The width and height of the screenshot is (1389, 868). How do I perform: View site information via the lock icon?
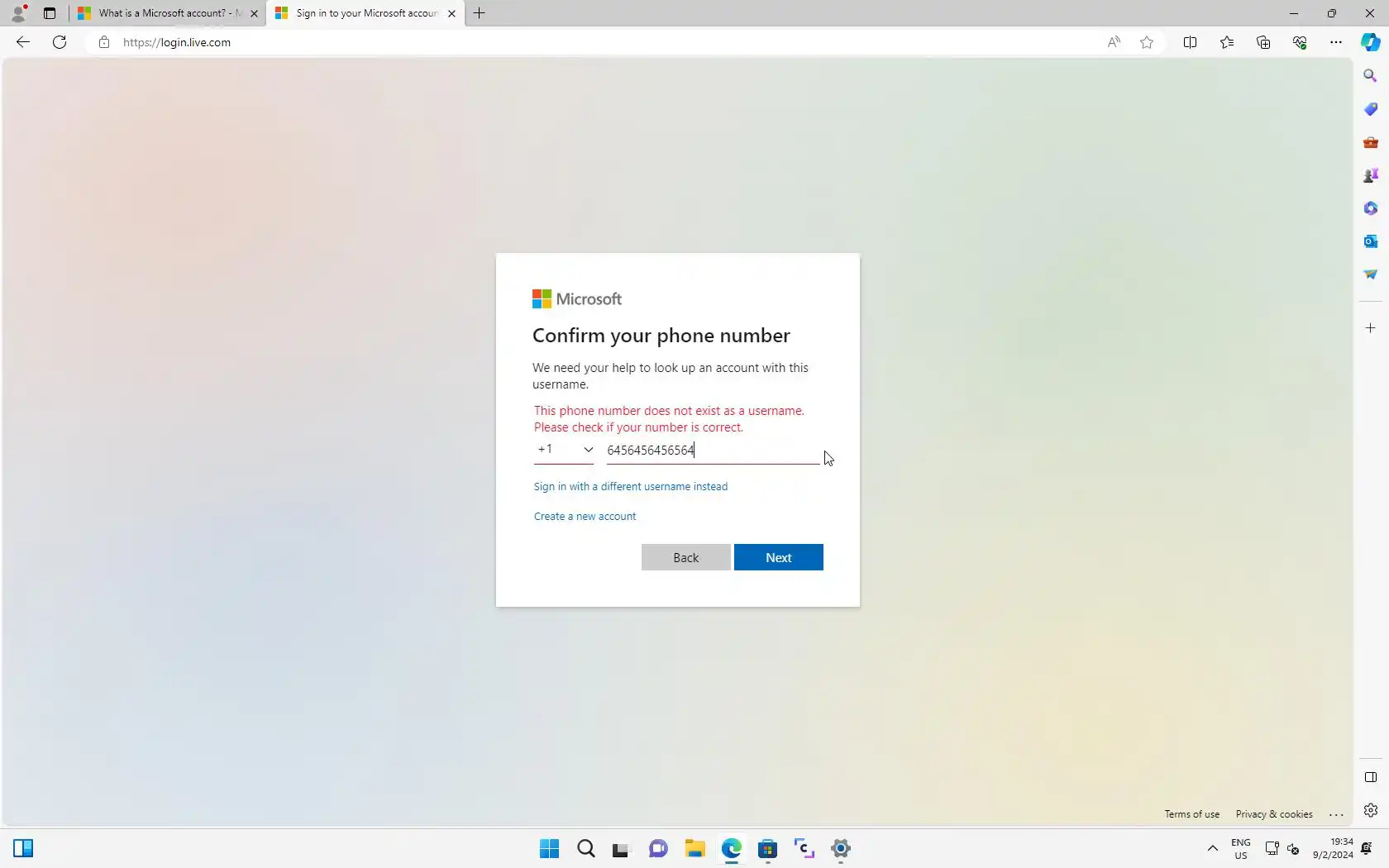pyautogui.click(x=103, y=42)
